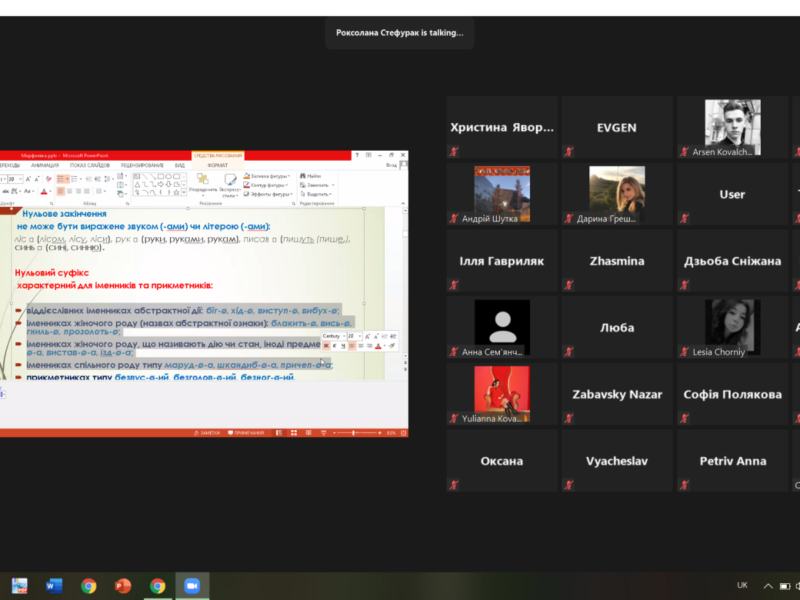Image resolution: width=800 pixels, height=600 pixels.
Task: Open the Century font name dropdown
Action: coord(343,336)
